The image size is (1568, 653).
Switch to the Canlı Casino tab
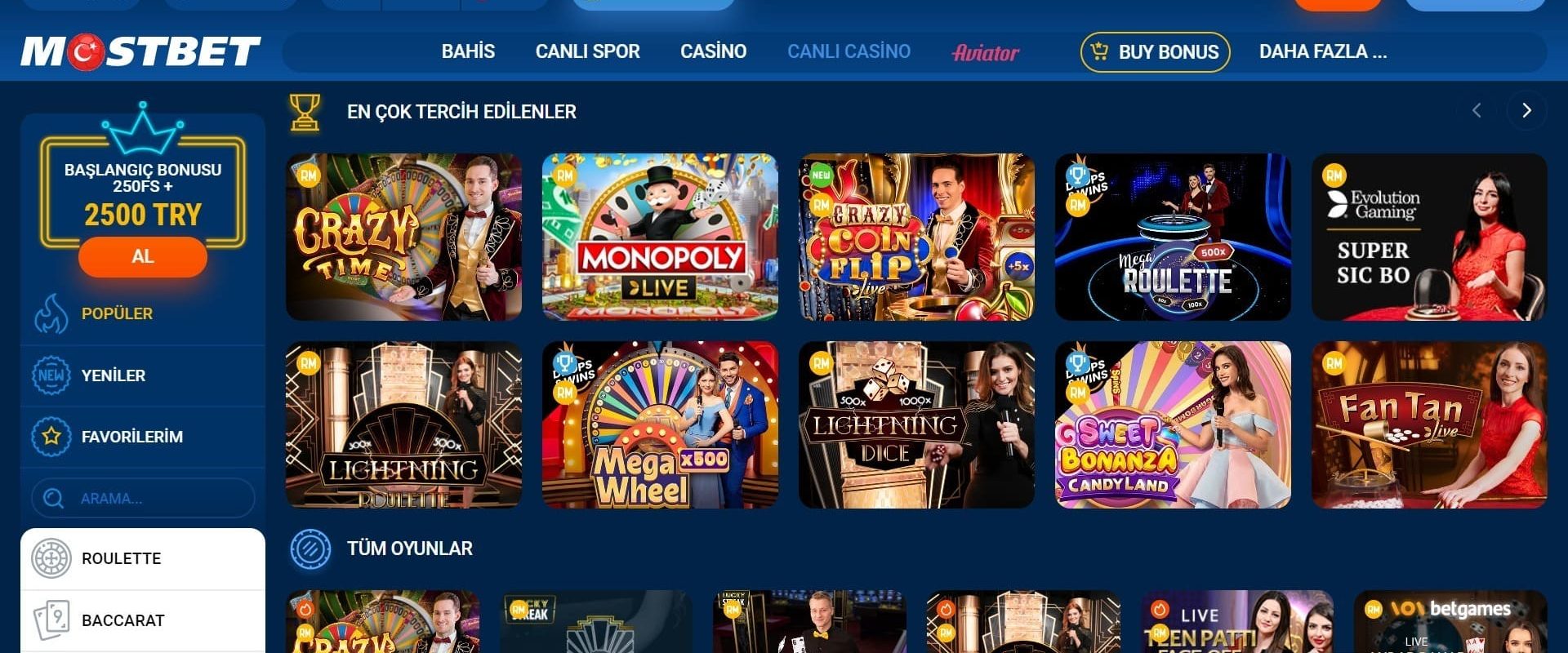(x=849, y=51)
